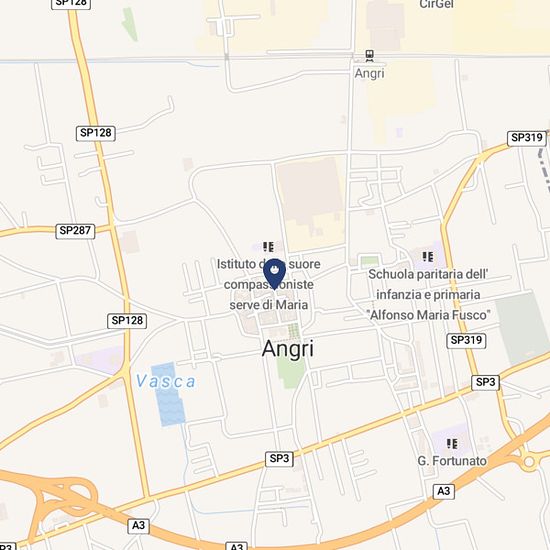Click the SP319 shield near the top-right edge
This screenshot has height=550, width=550.
(x=527, y=138)
